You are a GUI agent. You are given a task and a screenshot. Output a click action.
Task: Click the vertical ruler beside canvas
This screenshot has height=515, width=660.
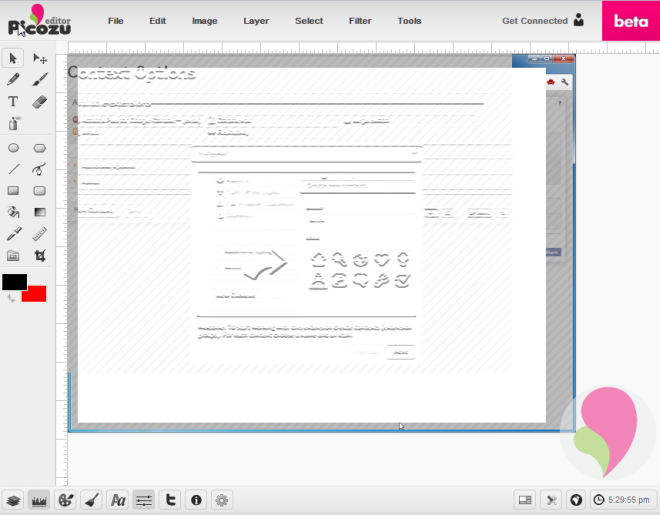pyautogui.click(x=62, y=269)
